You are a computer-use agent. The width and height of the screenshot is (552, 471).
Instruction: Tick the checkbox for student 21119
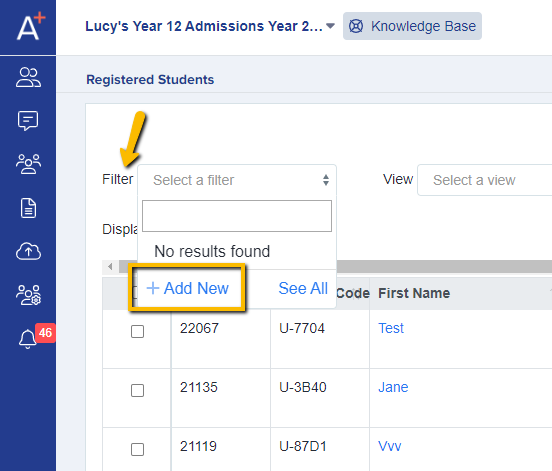[x=137, y=449]
